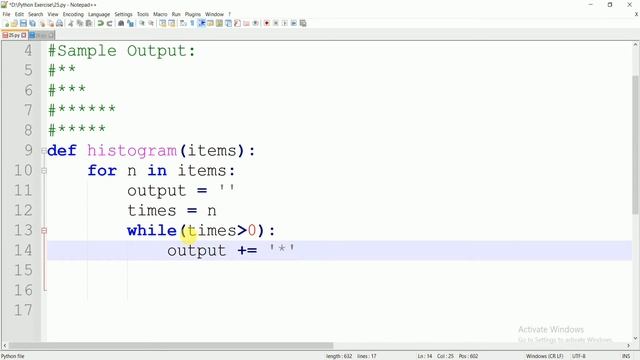The image size is (640, 360).
Task: Click Run Macro Multiple Times icon
Action: click(x=293, y=23)
